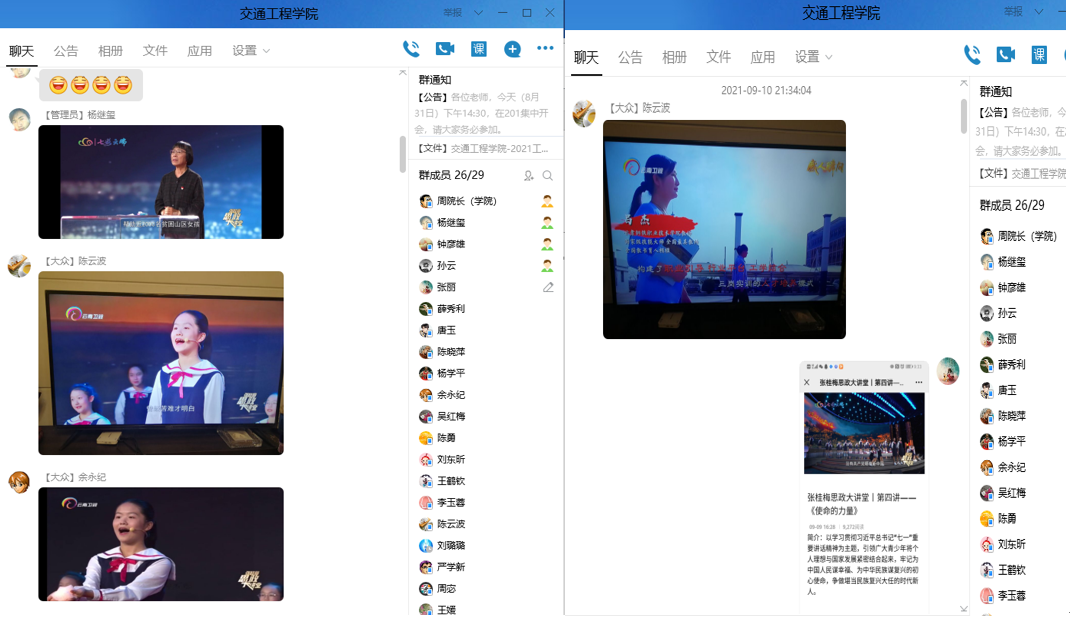Open 杨继玺's image of the woman speaker
The height and width of the screenshot is (618, 1070).
161,182
